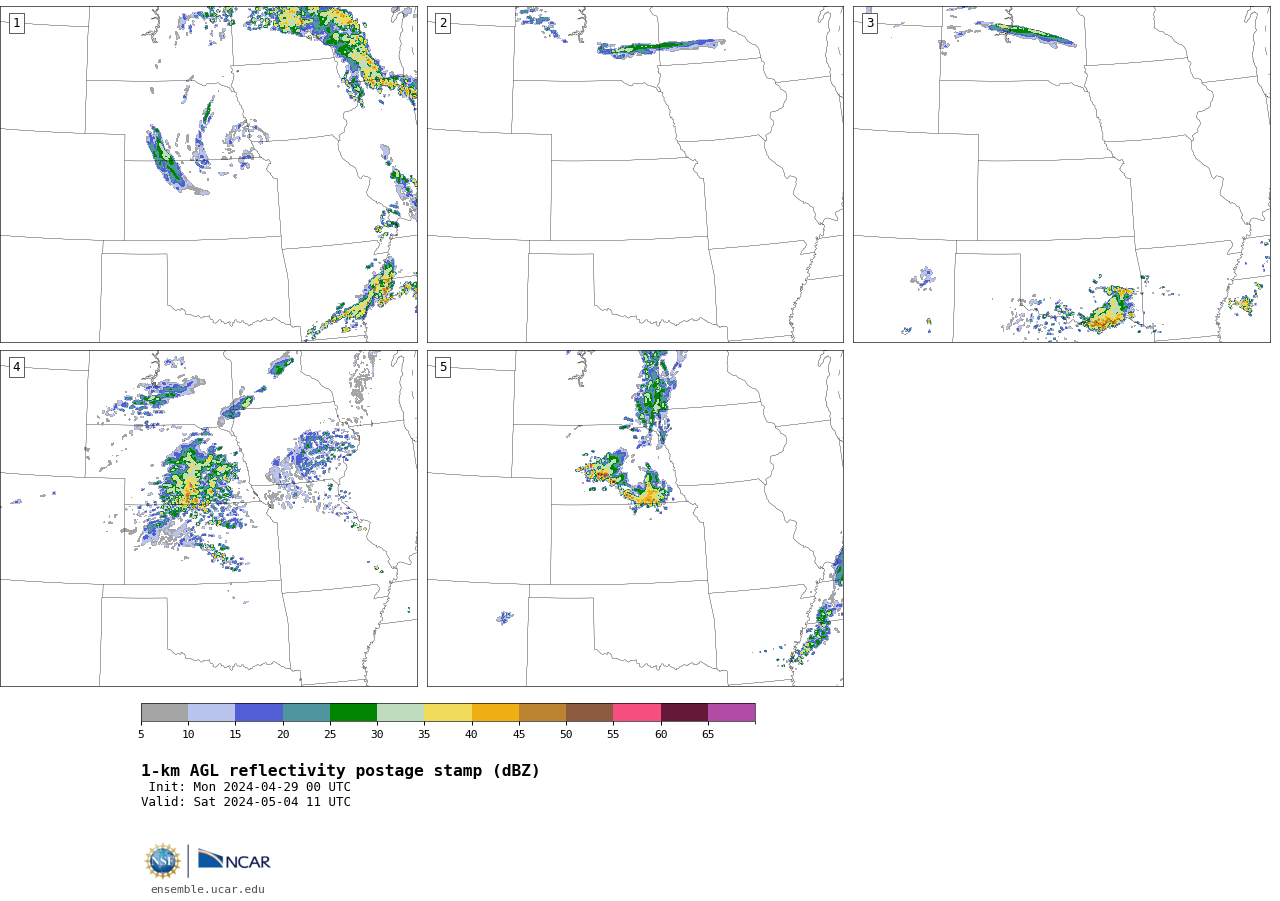Click the tan 45-50 dBZ swatch
Viewport: 1280px width, 901px height.
click(542, 712)
